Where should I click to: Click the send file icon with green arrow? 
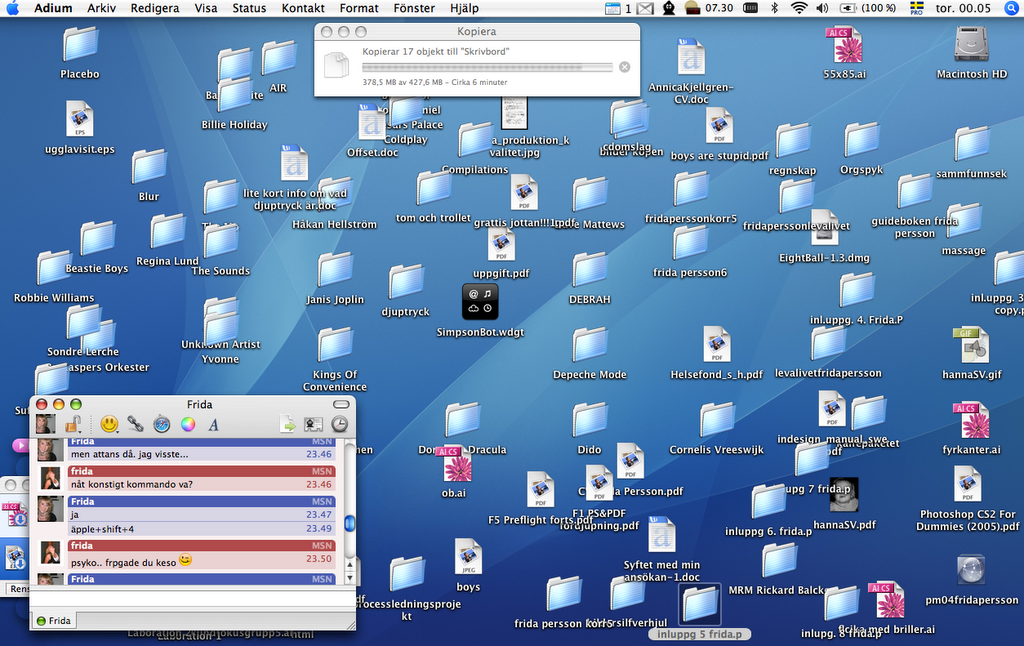tap(287, 425)
